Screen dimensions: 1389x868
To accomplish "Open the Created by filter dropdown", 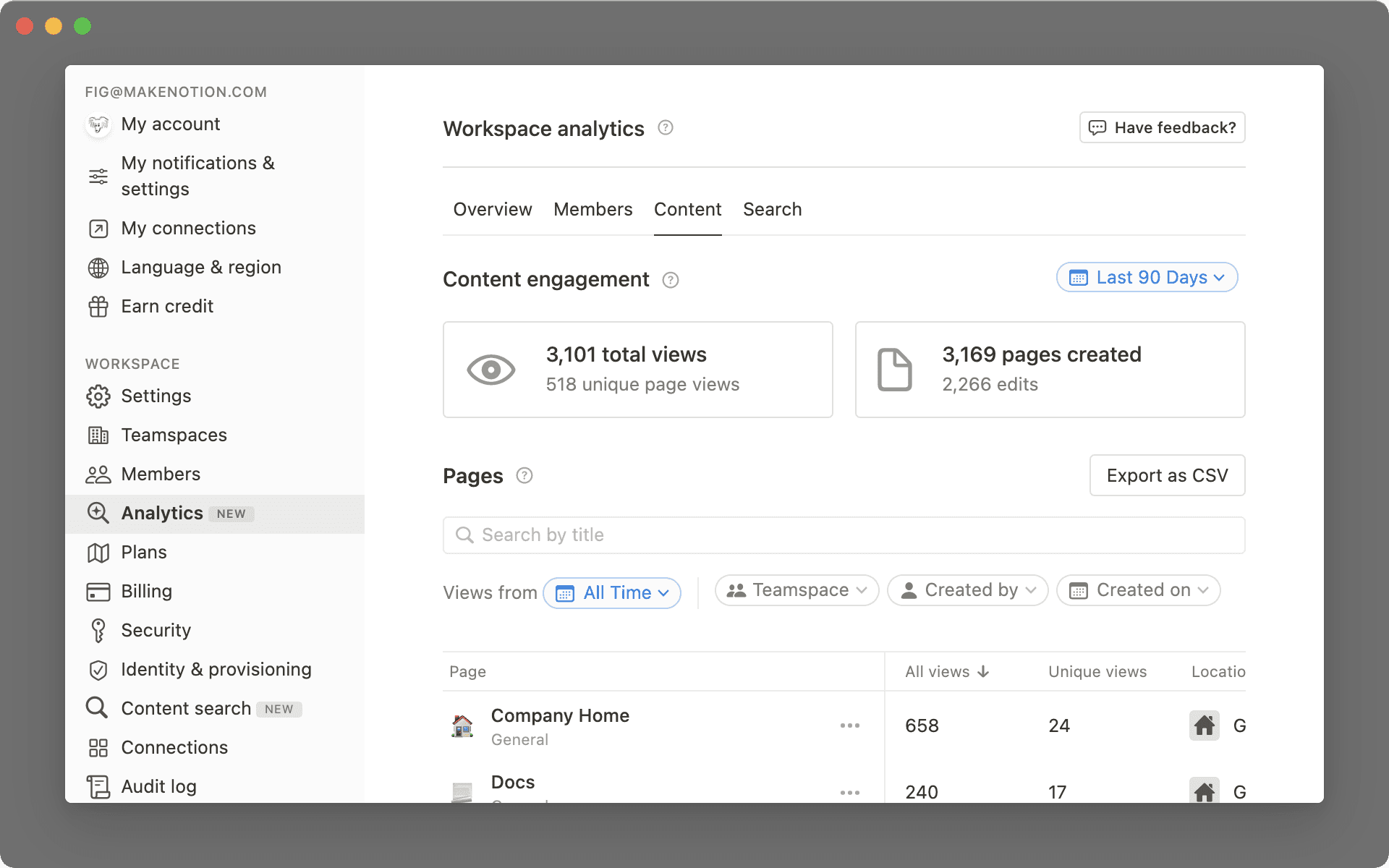I will point(967,590).
